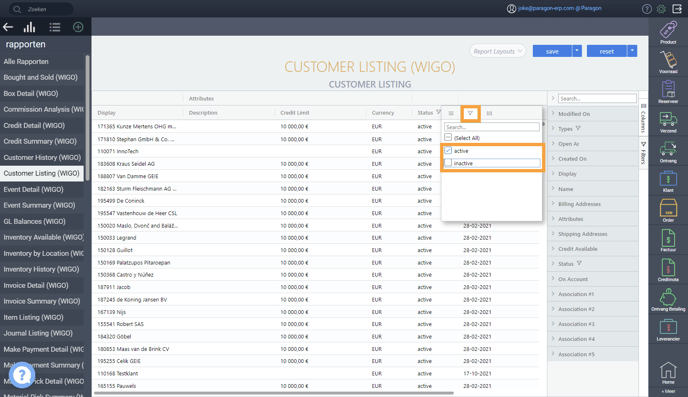Select Invoice Detail (WIGO) report
The height and width of the screenshot is (397, 688).
click(36, 285)
